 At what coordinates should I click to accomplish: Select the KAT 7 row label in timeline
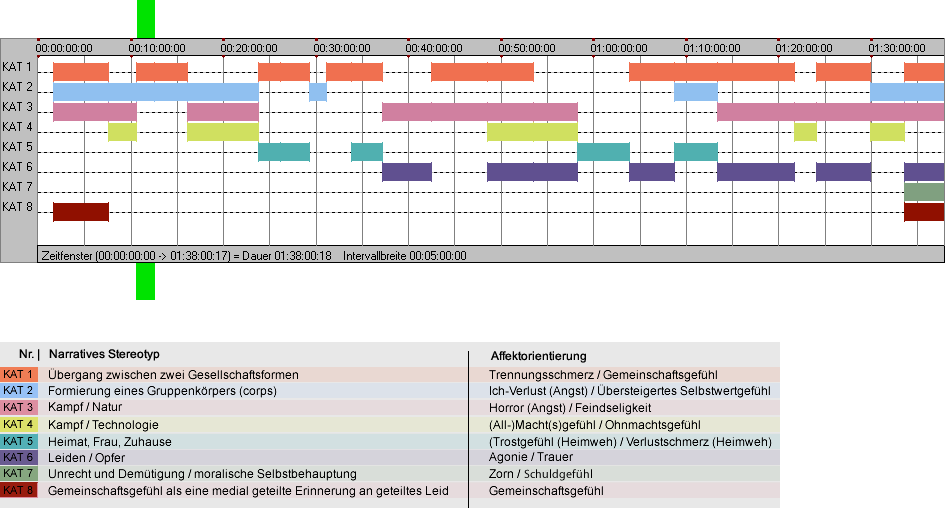(17, 187)
